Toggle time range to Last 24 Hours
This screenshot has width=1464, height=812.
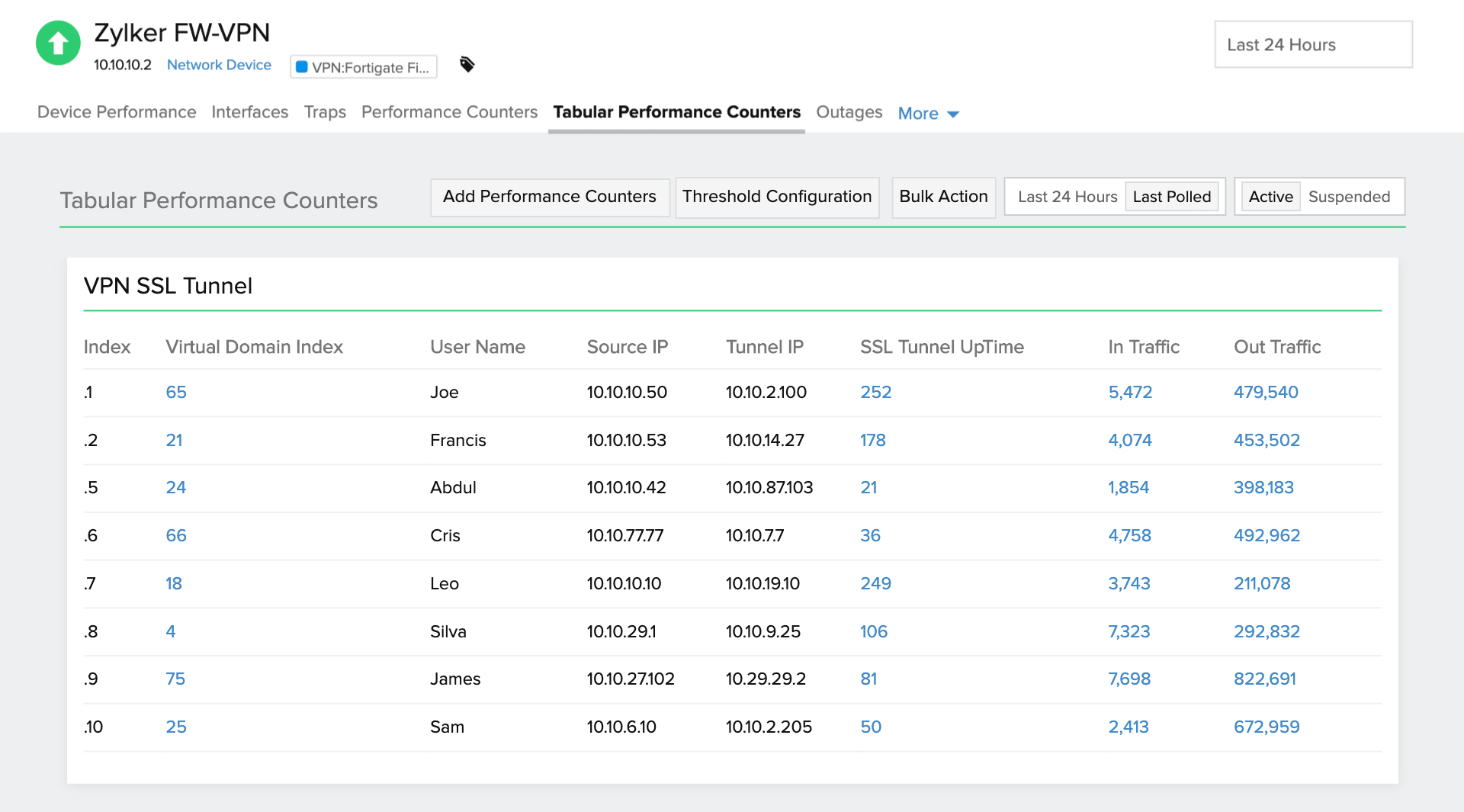coord(1066,197)
